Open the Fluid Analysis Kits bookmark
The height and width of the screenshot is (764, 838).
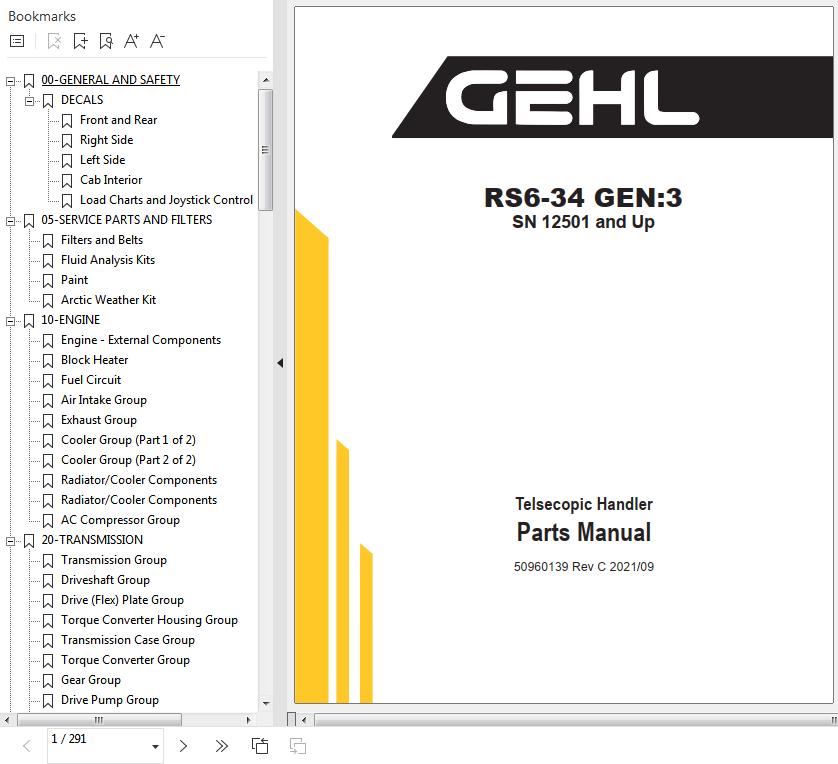[107, 260]
